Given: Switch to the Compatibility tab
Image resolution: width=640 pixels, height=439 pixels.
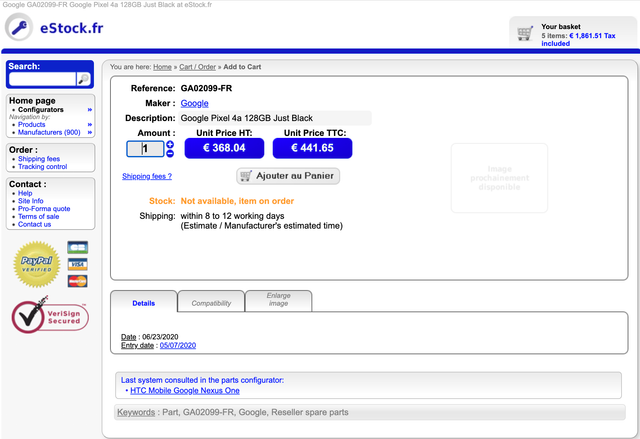Looking at the screenshot, I should 211,302.
